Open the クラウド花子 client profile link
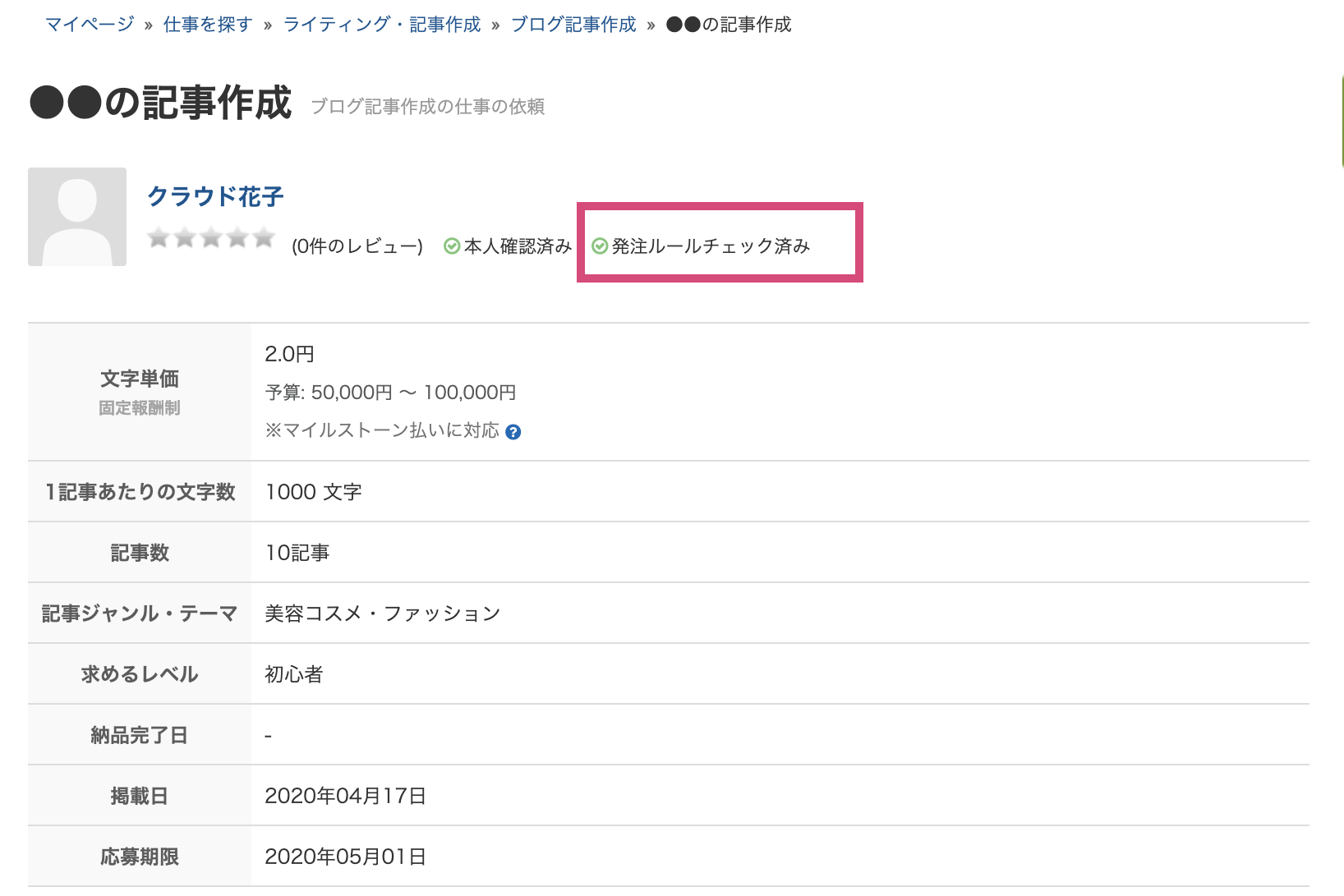Viewport: 1344px width, 896px height. 215,196
